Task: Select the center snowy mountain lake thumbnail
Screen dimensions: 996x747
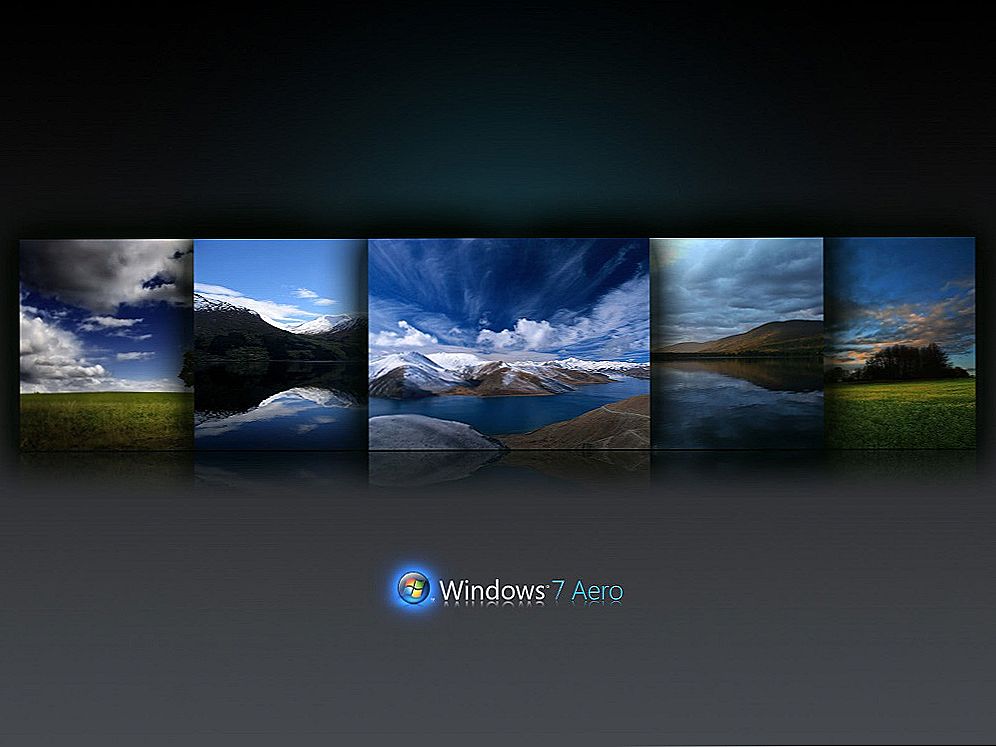Action: click(509, 344)
